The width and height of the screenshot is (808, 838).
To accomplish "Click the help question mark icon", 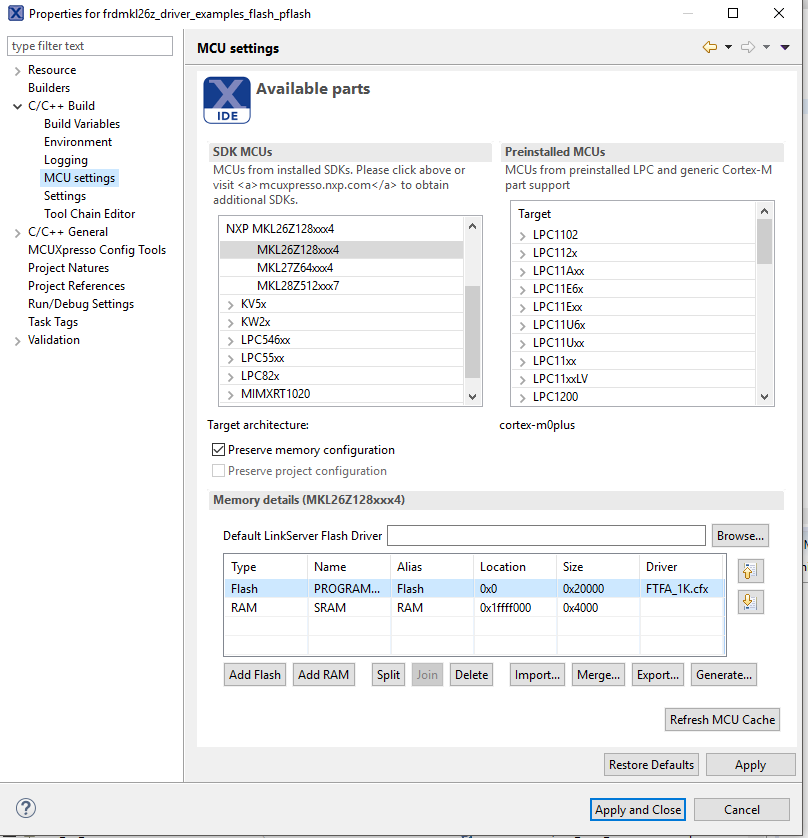I will pyautogui.click(x=26, y=808).
